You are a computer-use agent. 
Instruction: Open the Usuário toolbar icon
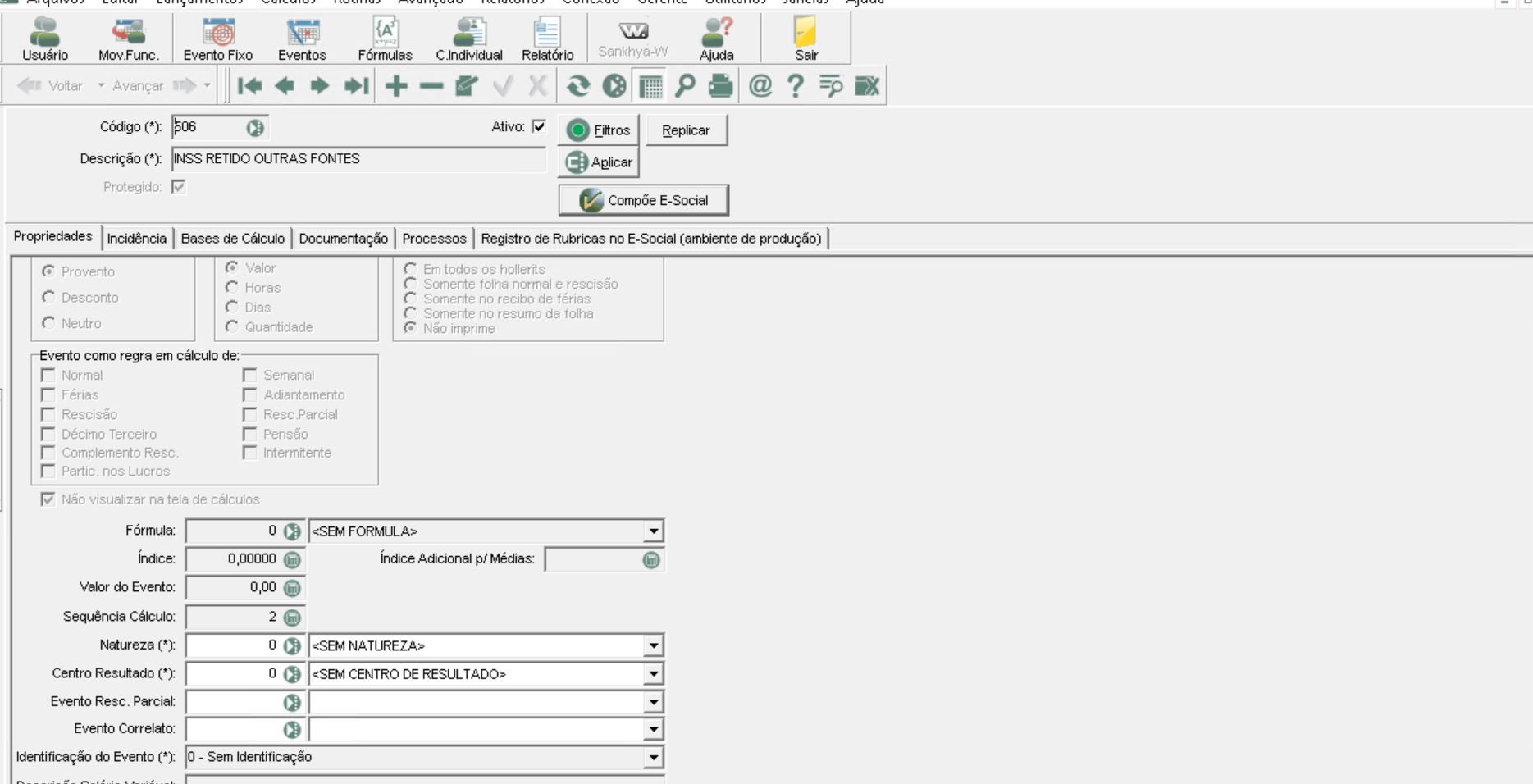coord(45,39)
